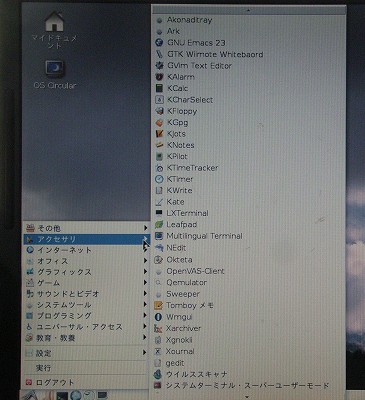Expand the グラフィックス submenu arrow
The width and height of the screenshot is (365, 400).
[145, 272]
